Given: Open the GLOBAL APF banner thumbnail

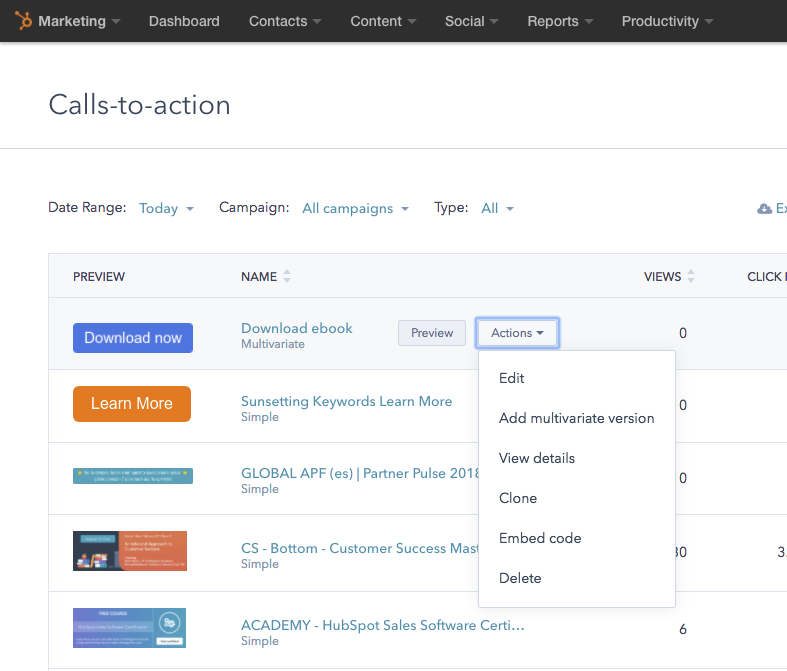Looking at the screenshot, I should [x=133, y=476].
